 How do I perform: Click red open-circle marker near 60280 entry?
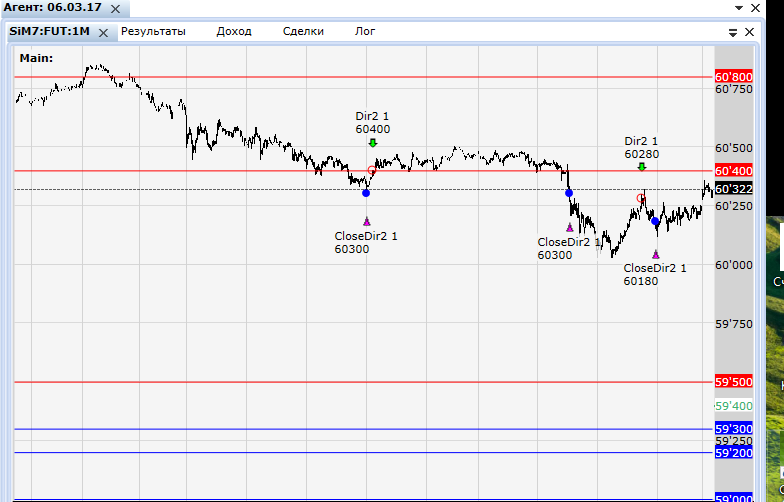point(640,198)
